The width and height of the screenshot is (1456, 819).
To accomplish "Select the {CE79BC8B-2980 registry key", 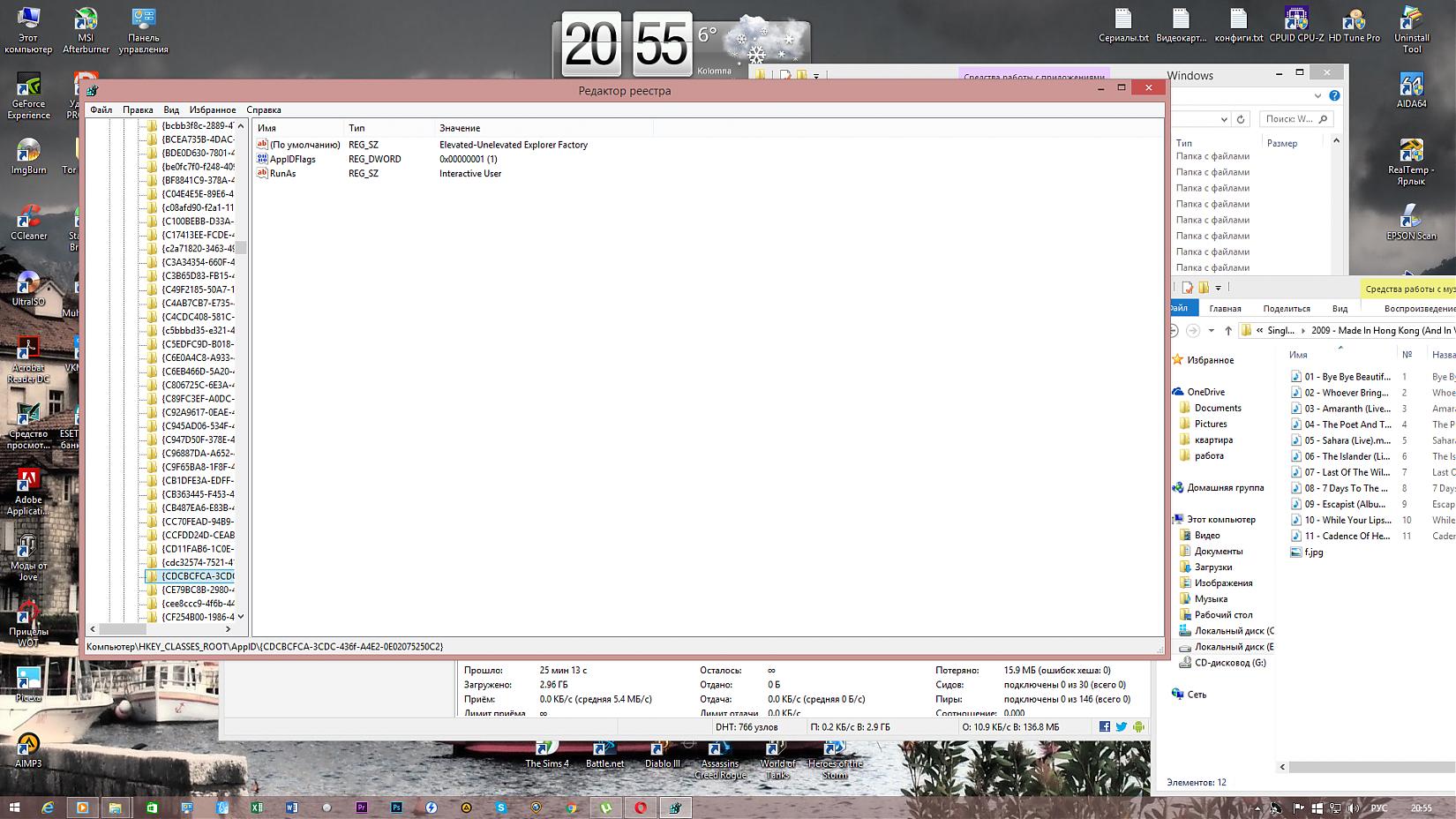I will pos(198,590).
